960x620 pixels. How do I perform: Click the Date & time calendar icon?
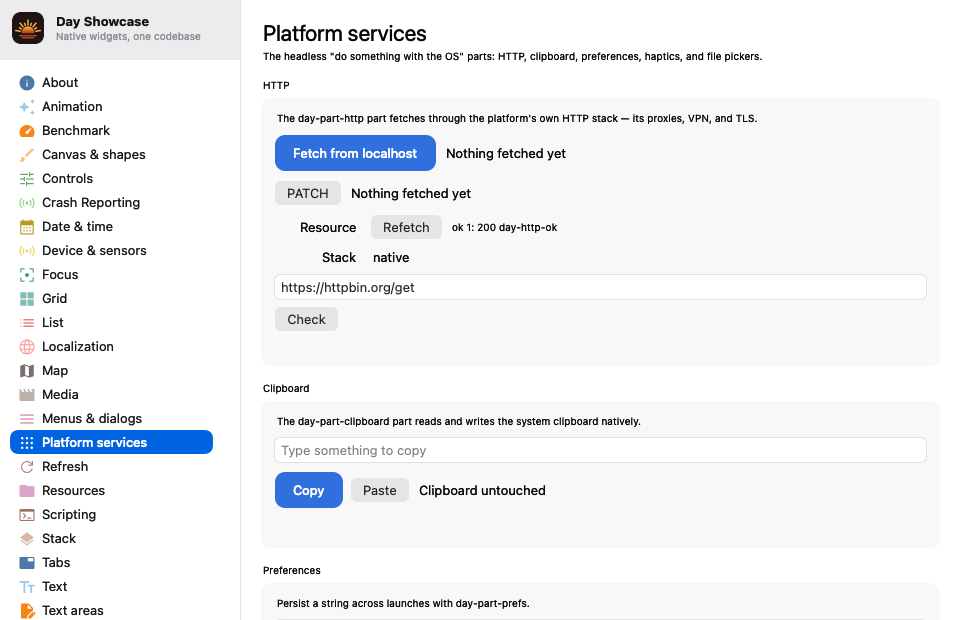point(27,227)
